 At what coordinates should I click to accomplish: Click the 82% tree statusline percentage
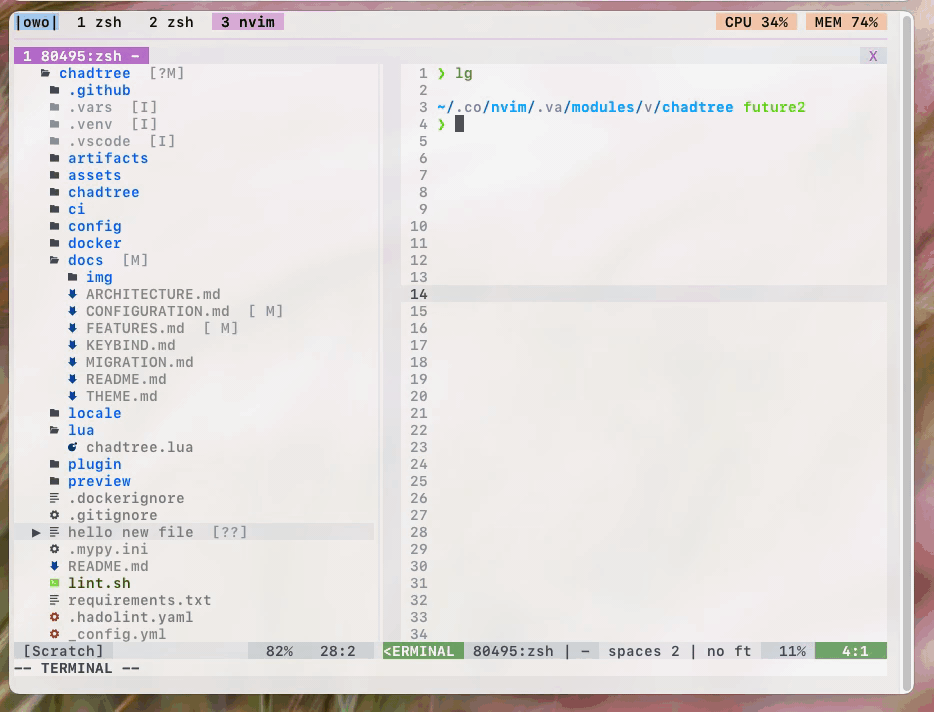click(x=279, y=651)
